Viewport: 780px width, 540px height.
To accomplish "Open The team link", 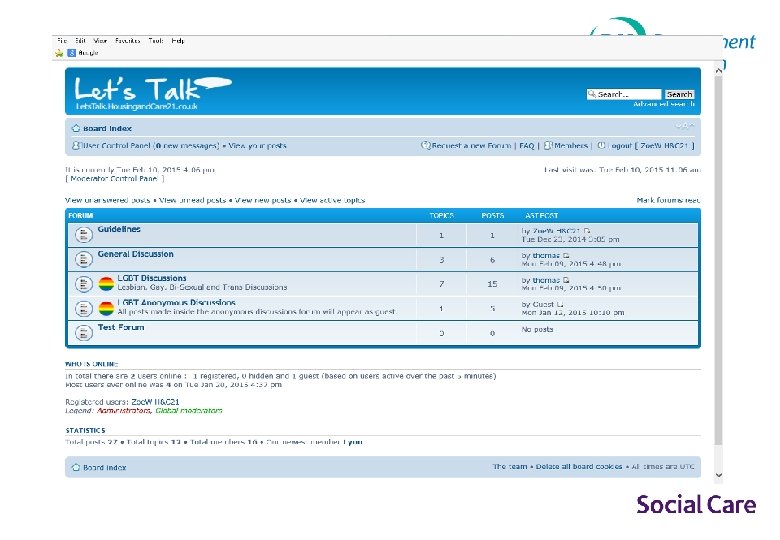I will coord(510,466).
